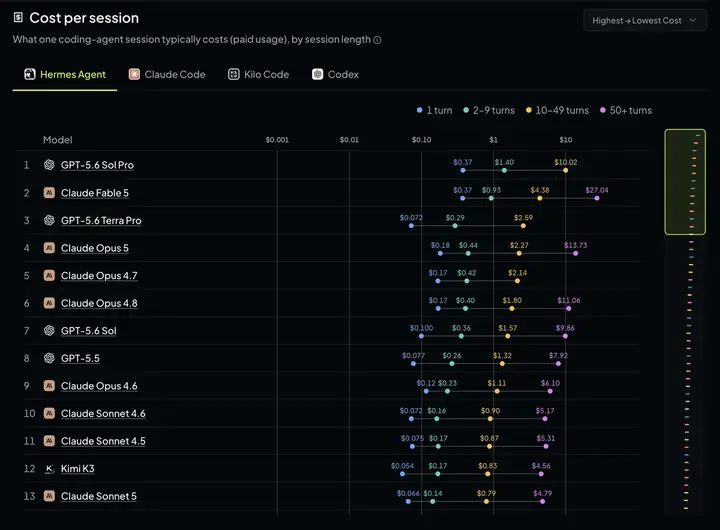Screen dimensions: 720x530
Task: Open the GPT-5.6 Sol model link
Action: (x=89, y=331)
